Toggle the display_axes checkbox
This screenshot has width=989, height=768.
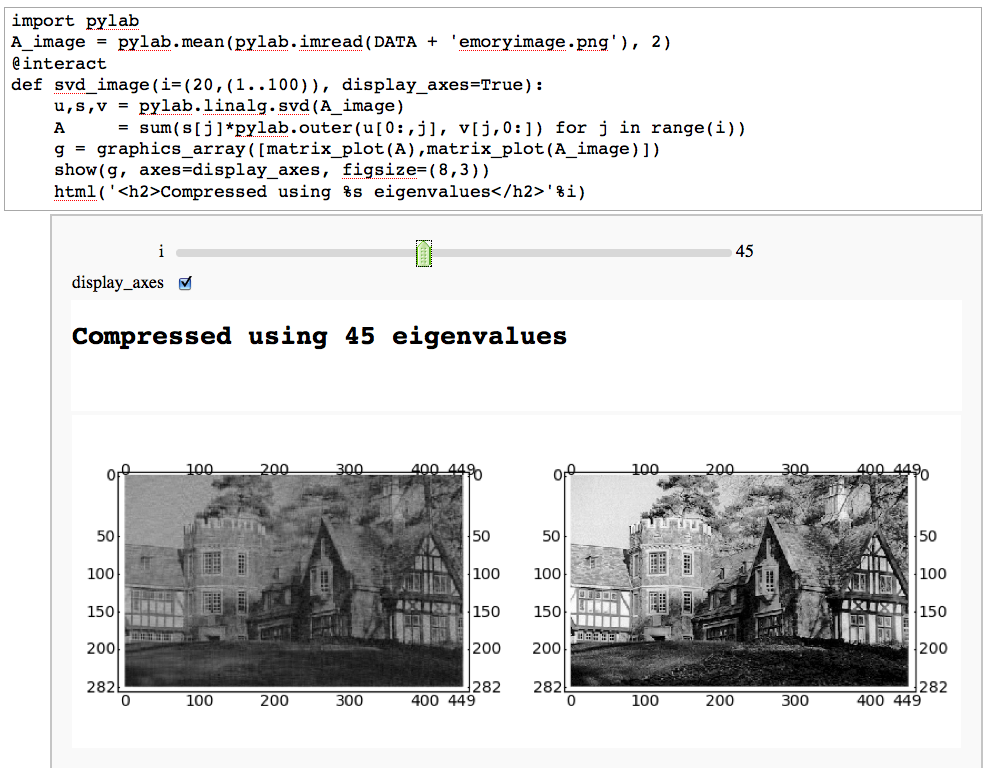[185, 283]
